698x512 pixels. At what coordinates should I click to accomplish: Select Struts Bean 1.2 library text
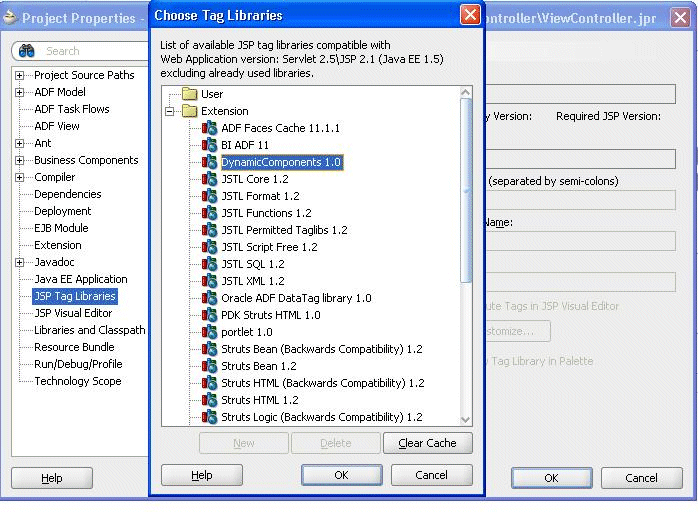[259, 366]
